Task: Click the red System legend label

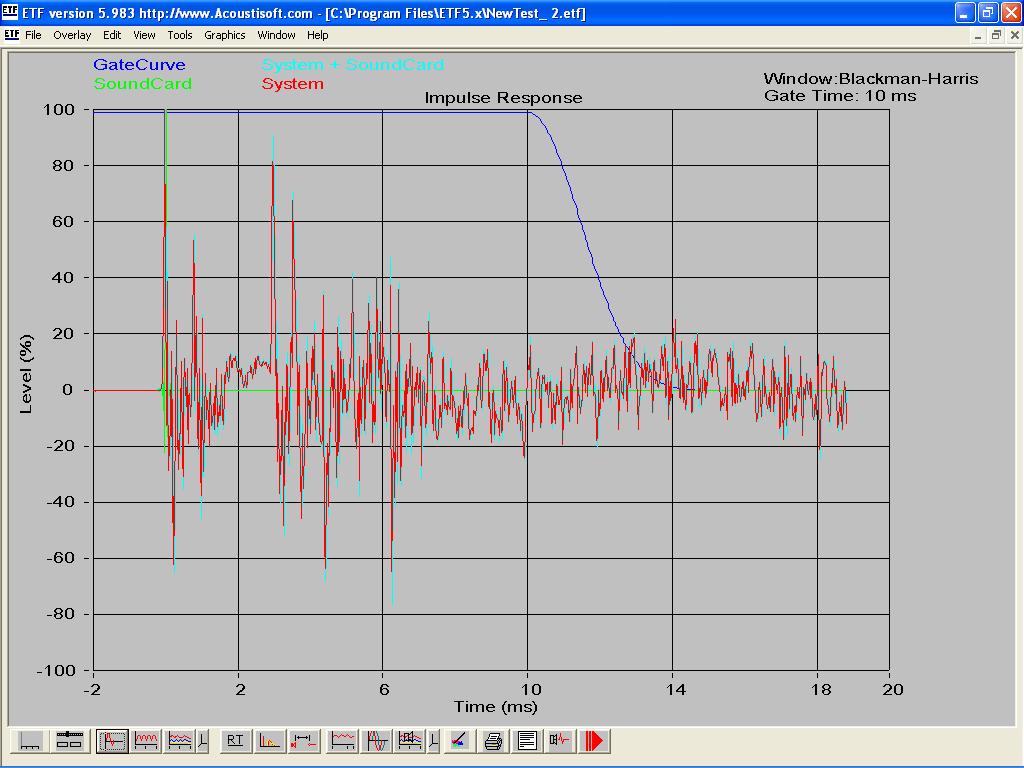Action: (292, 84)
